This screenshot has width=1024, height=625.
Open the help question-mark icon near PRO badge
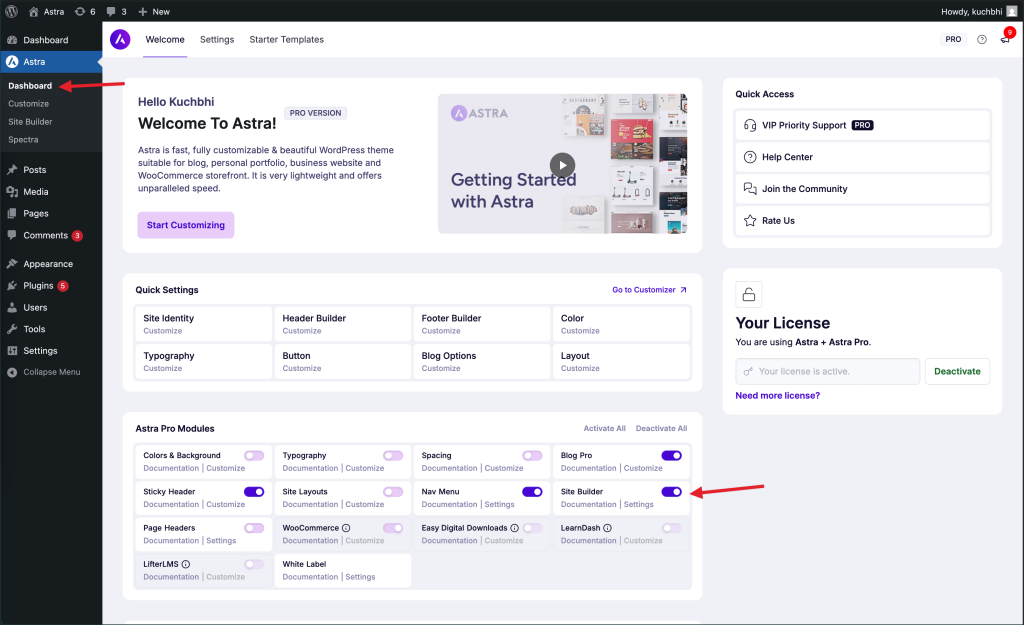point(981,39)
